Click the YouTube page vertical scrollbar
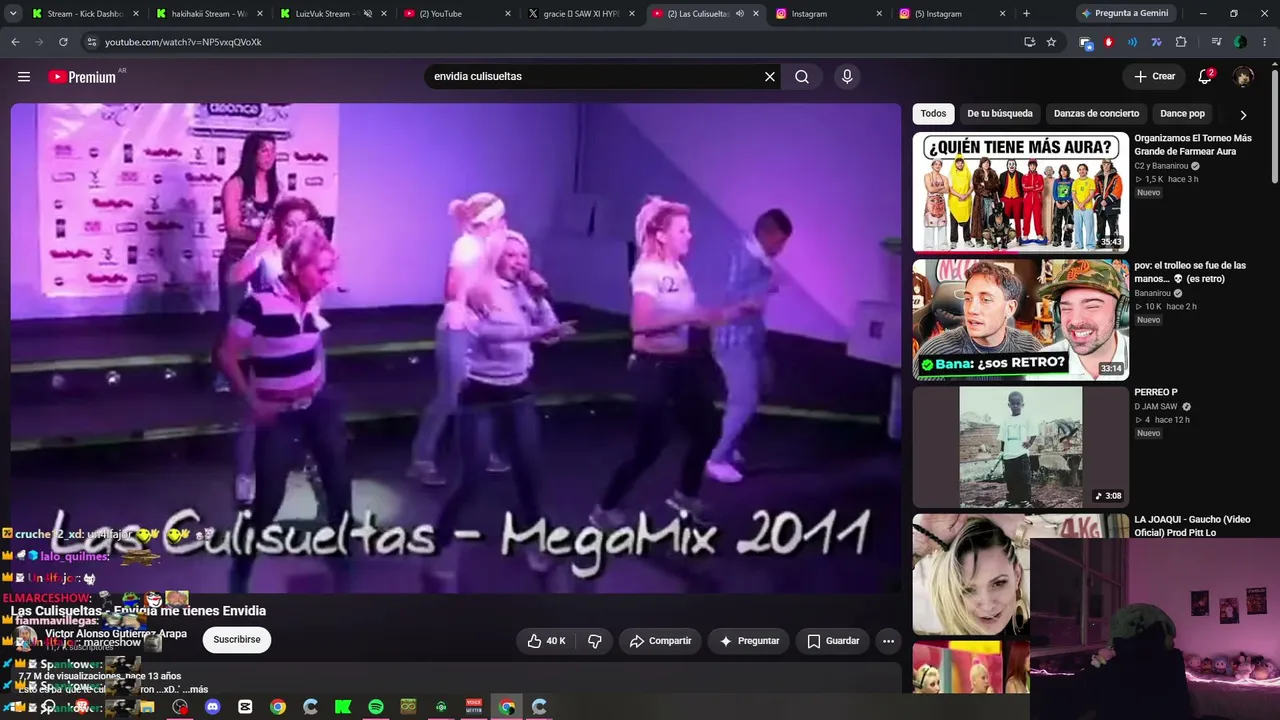This screenshot has height=720, width=1280. pos(1274,126)
